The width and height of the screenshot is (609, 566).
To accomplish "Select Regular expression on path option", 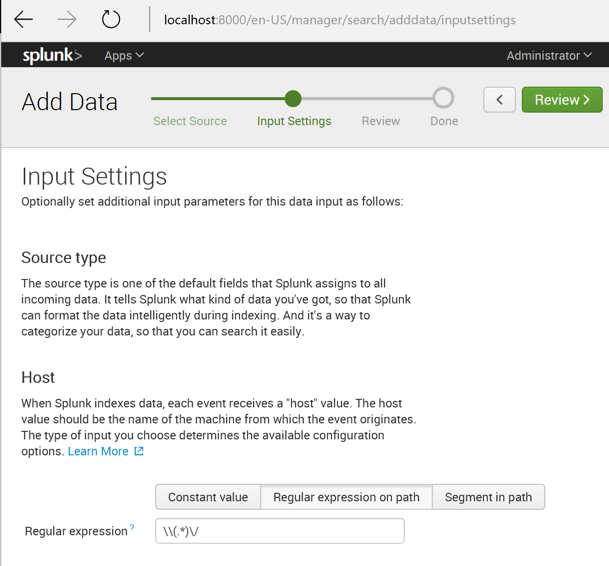I will 346,497.
